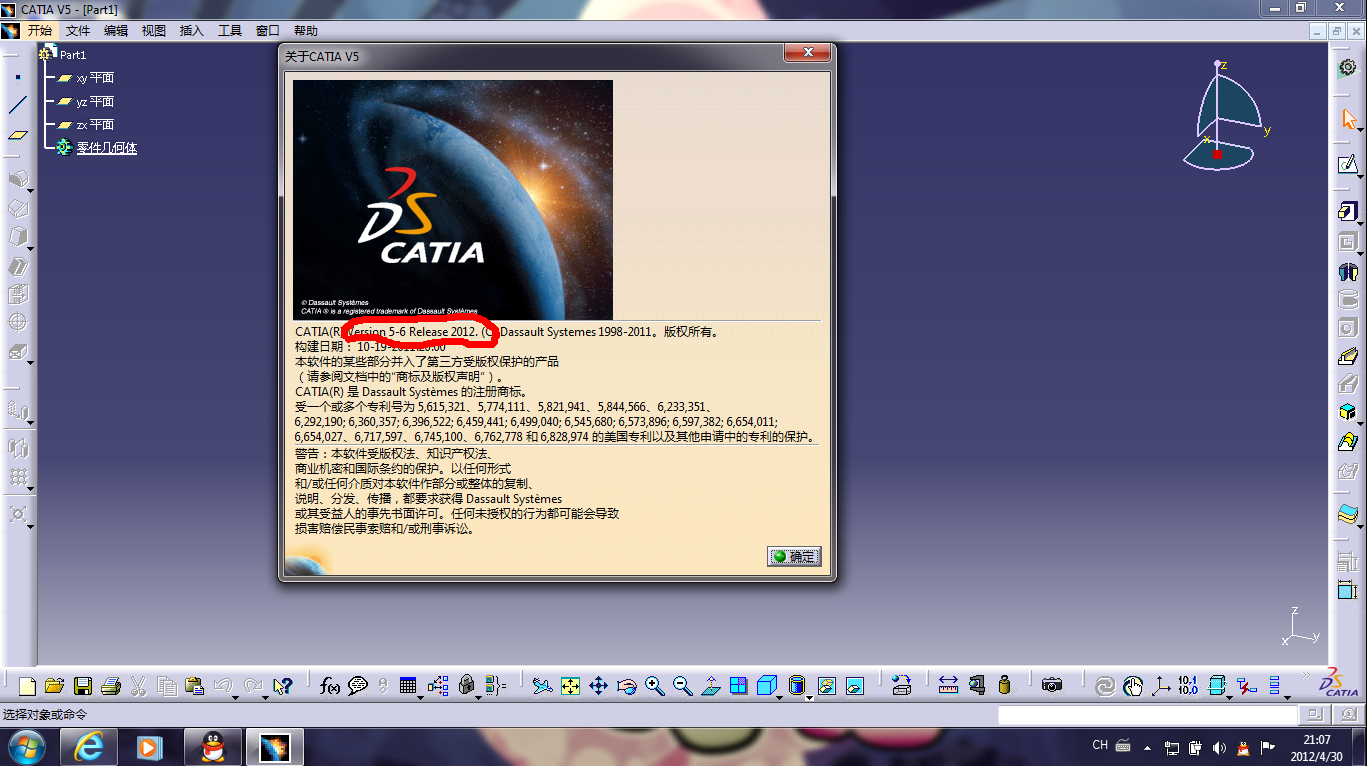Click the Capture camera icon
This screenshot has width=1367, height=766.
(x=1051, y=686)
